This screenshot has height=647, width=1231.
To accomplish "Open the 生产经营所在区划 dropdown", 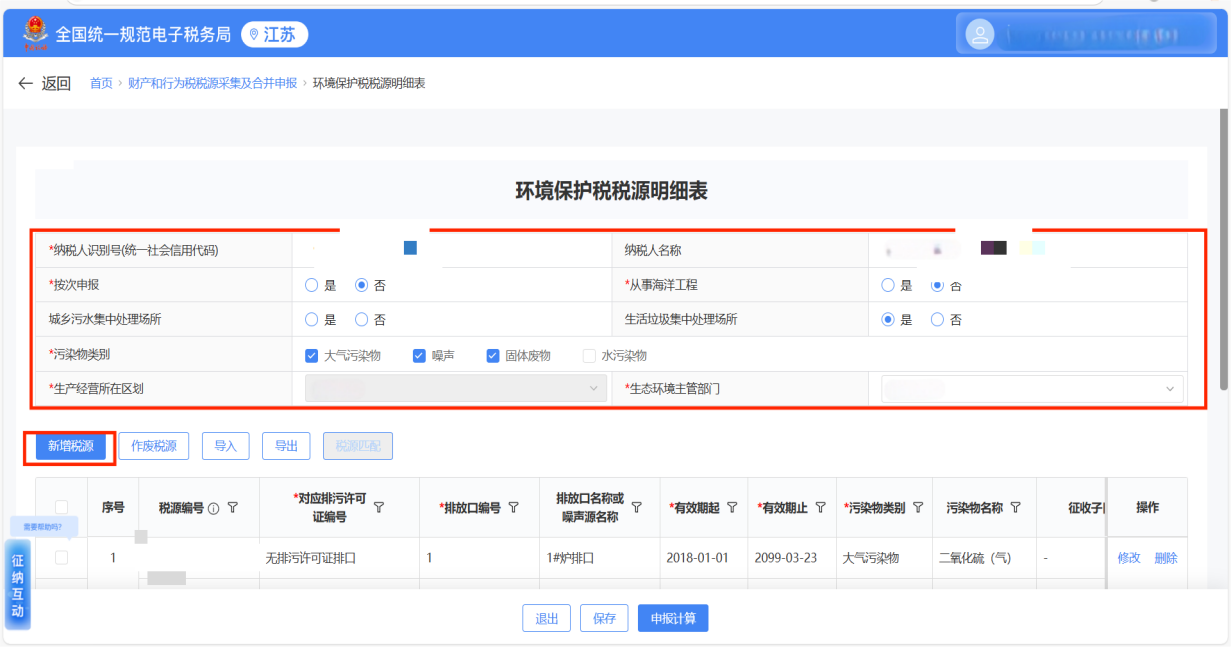I will tap(455, 388).
